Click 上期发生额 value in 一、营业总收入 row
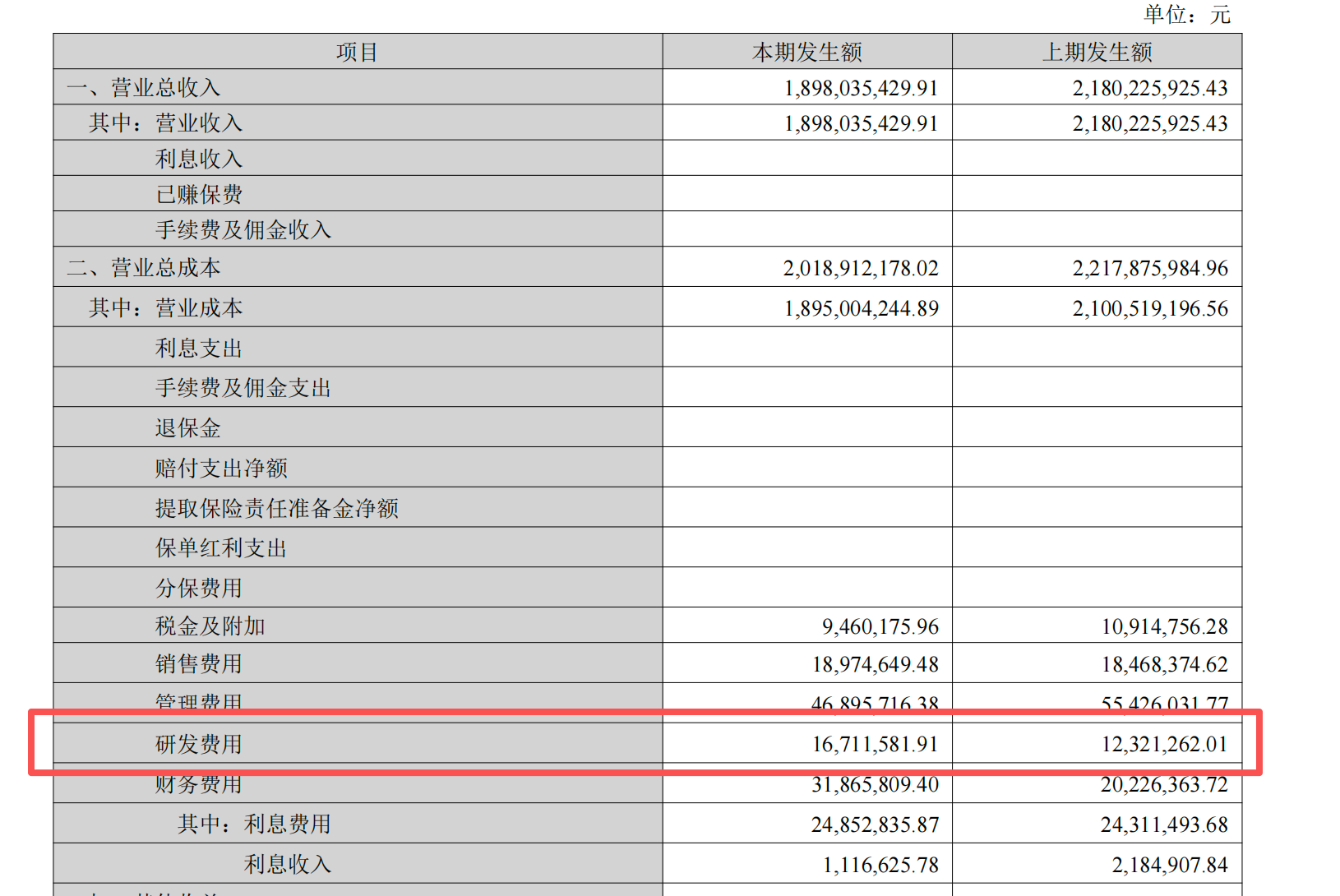 click(1150, 88)
